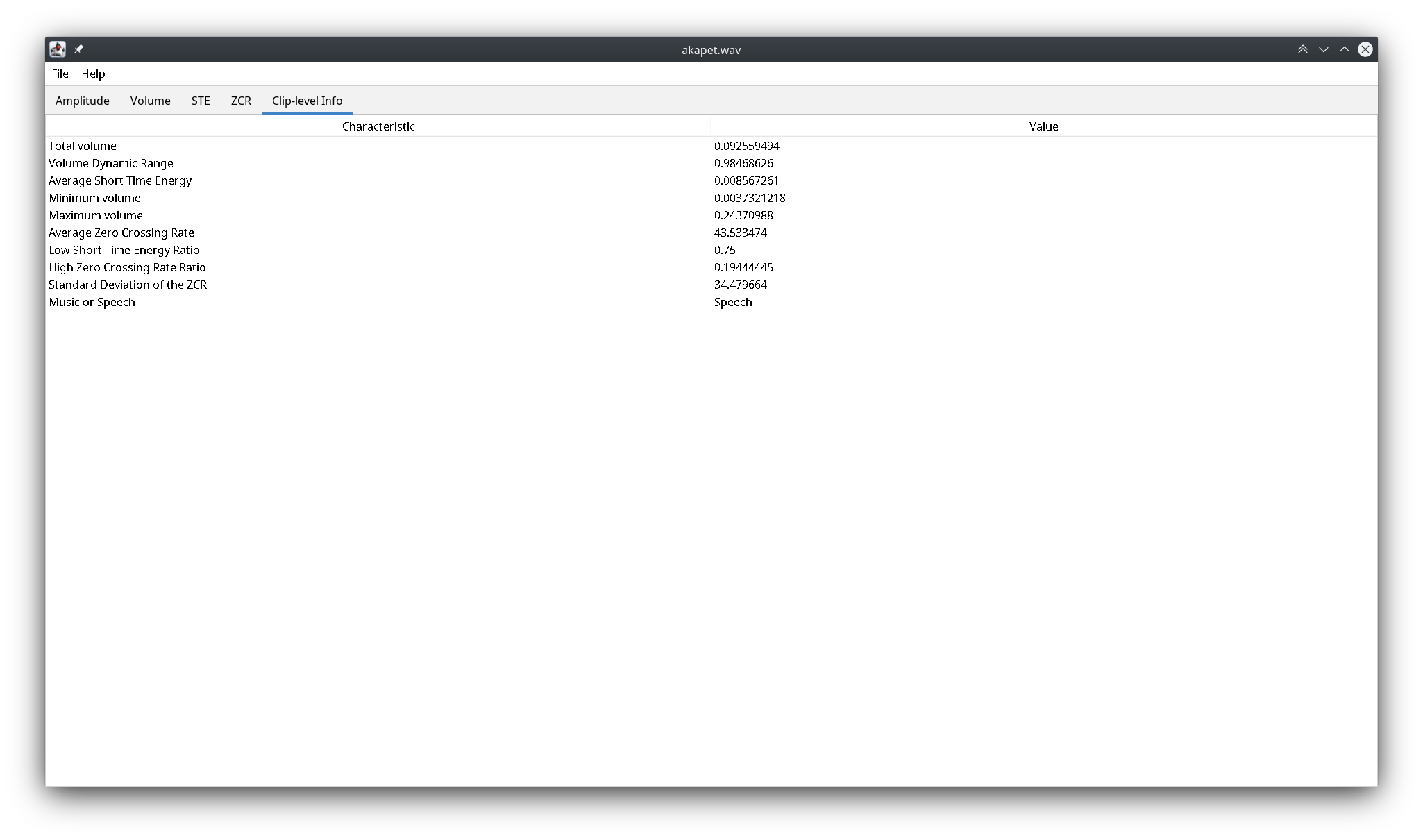Select the Total volume row
This screenshot has height=840, width=1423.
pyautogui.click(x=83, y=146)
